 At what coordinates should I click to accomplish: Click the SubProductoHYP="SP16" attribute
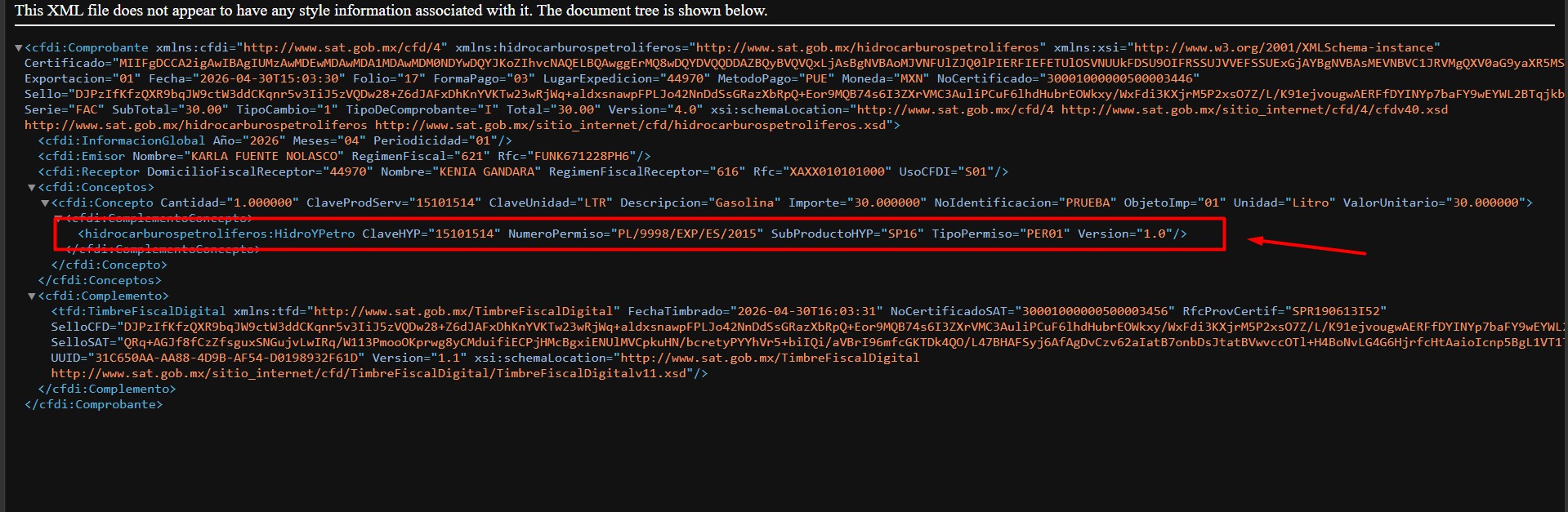click(847, 234)
